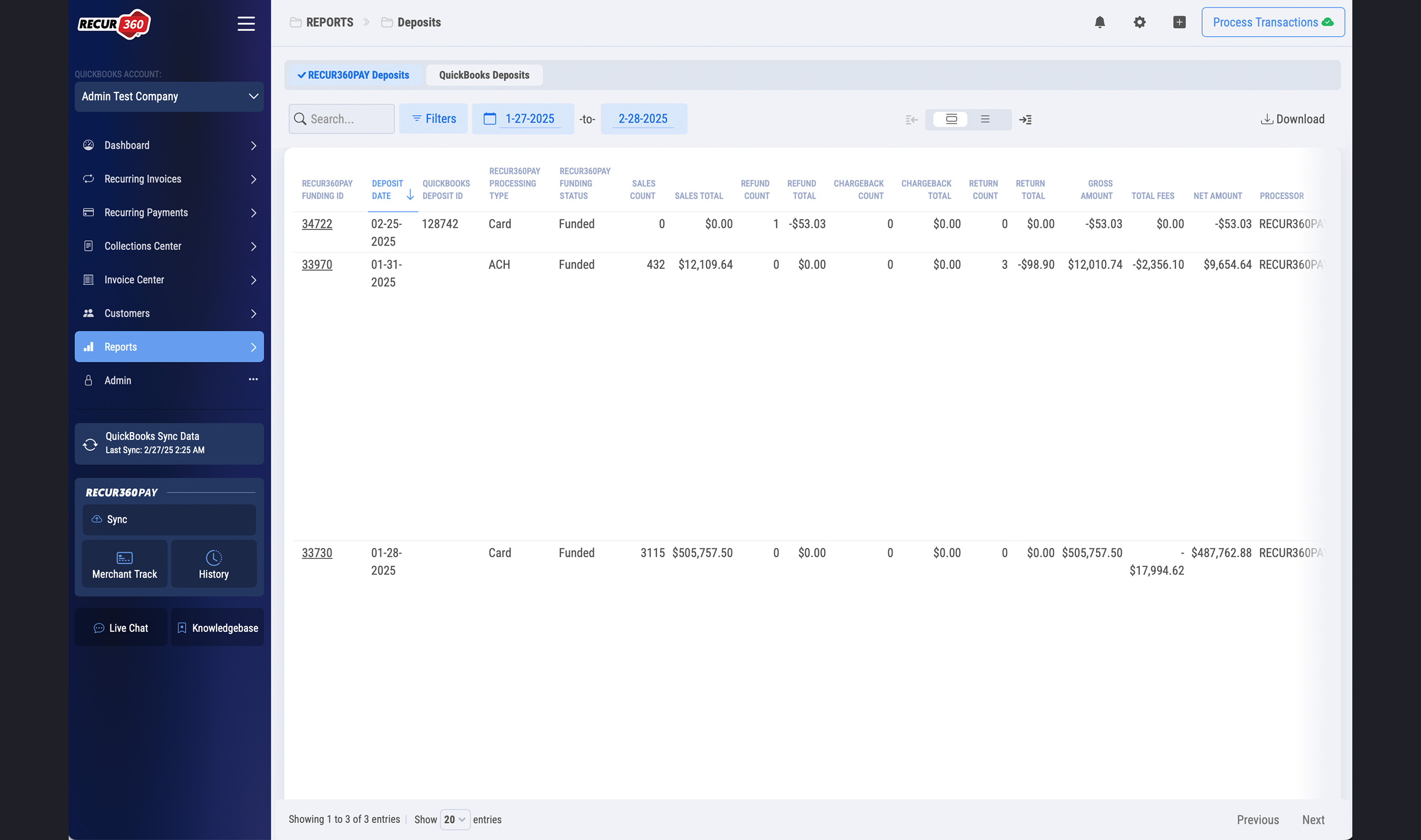Click the Recurring Payments card icon
The width and height of the screenshot is (1421, 840).
[x=88, y=212]
